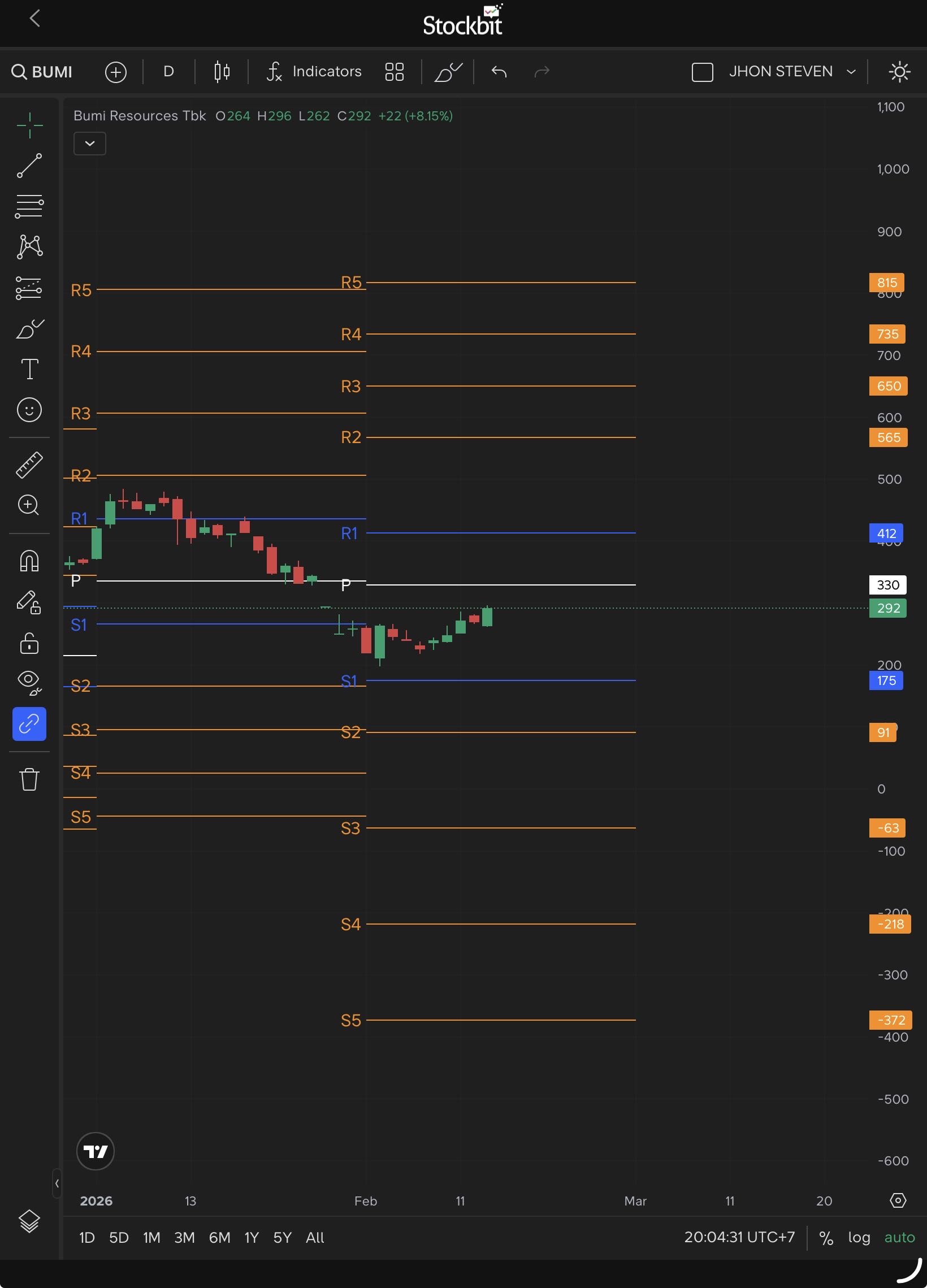This screenshot has height=1288, width=927.
Task: Add a symbol to compare with plus icon
Action: point(116,72)
